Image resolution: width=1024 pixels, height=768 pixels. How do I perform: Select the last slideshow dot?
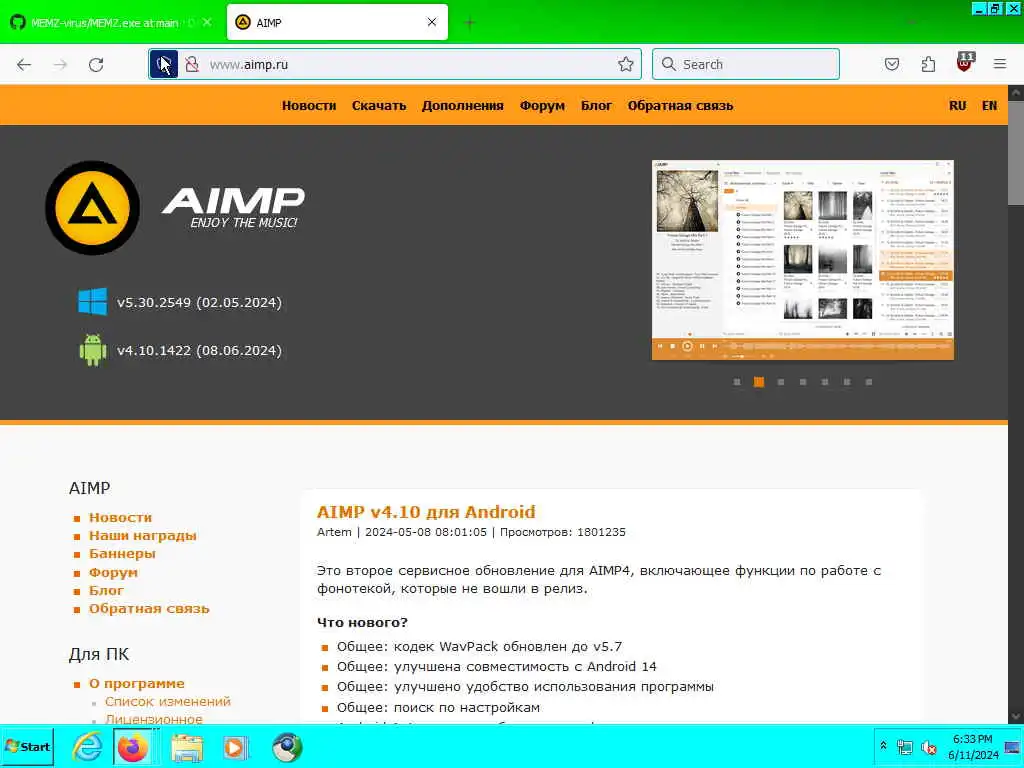pos(869,382)
